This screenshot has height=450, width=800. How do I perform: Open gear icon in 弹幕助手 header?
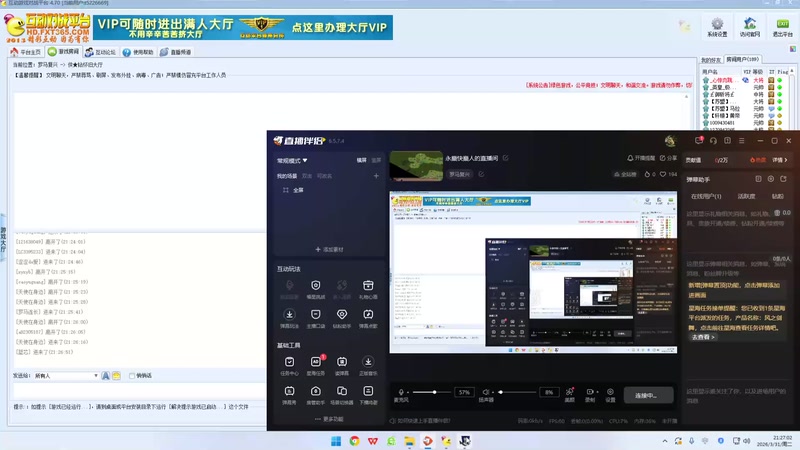pyautogui.click(x=771, y=179)
